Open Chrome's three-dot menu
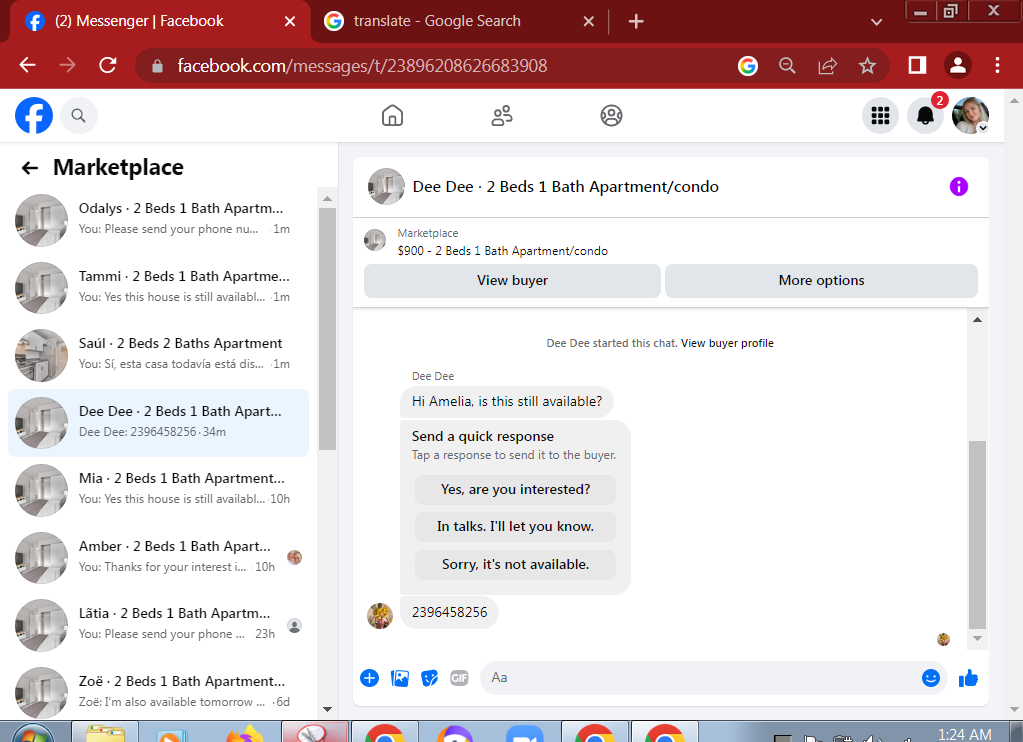This screenshot has width=1023, height=742. click(x=997, y=65)
